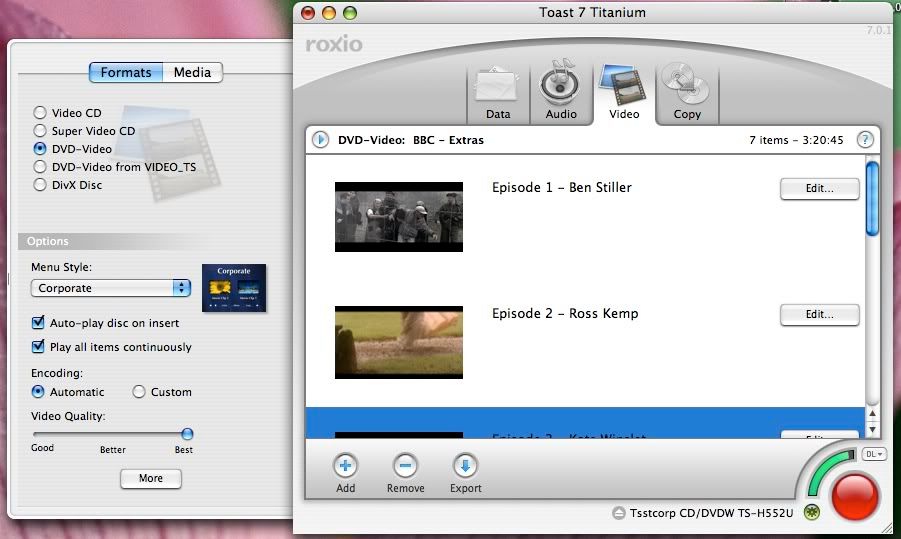This screenshot has width=901, height=539.
Task: Click Episode 1 Ben Stiller thumbnail
Action: 399,217
